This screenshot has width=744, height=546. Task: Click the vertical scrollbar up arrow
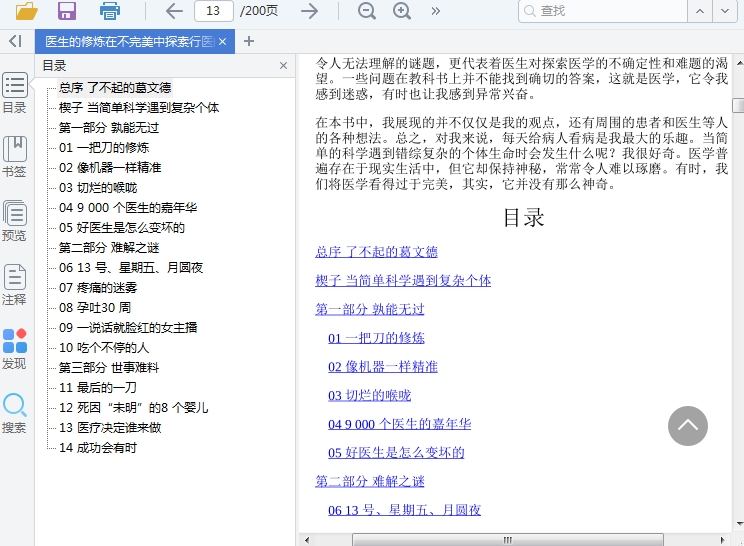(x=739, y=63)
